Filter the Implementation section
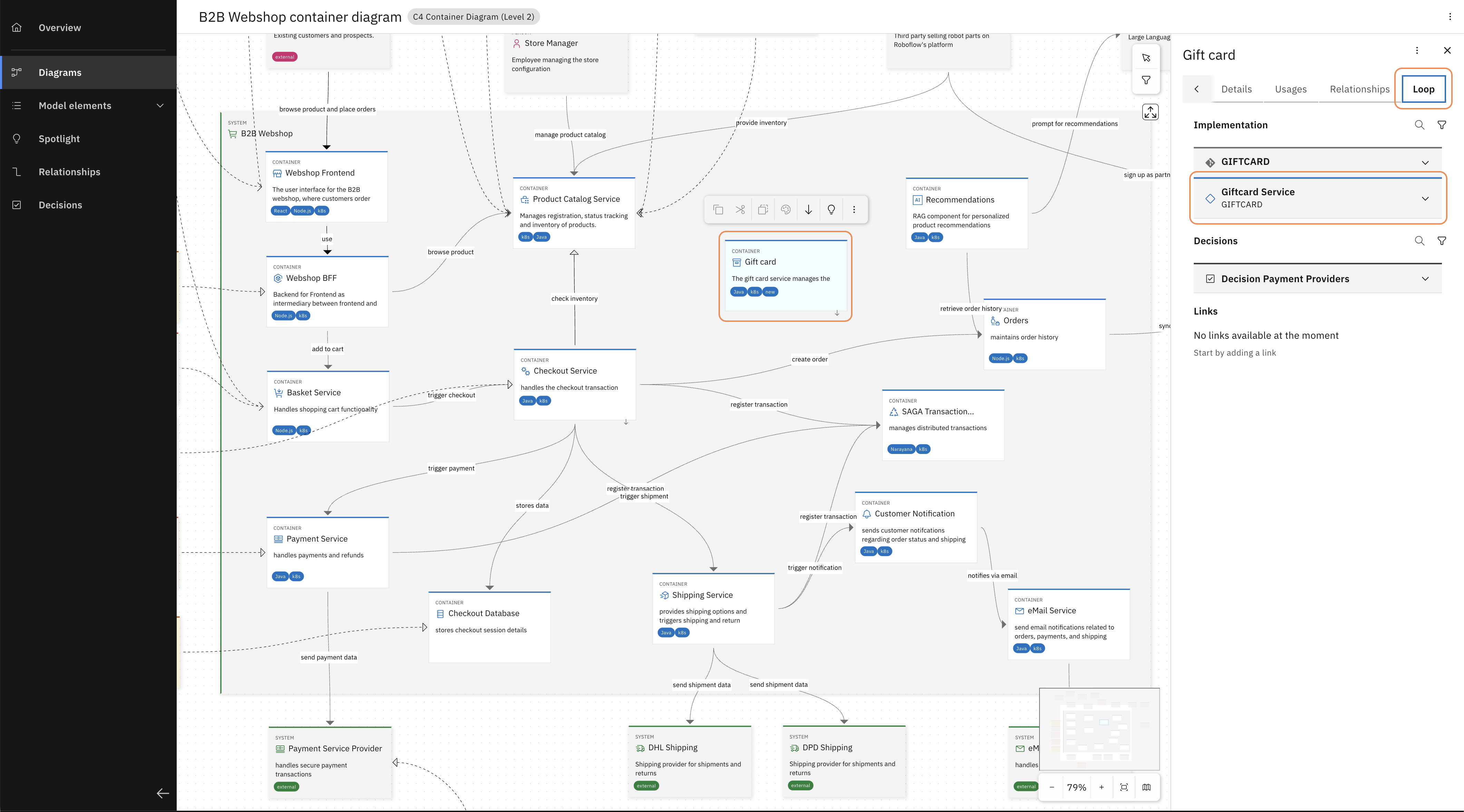The width and height of the screenshot is (1464, 812). pos(1442,125)
